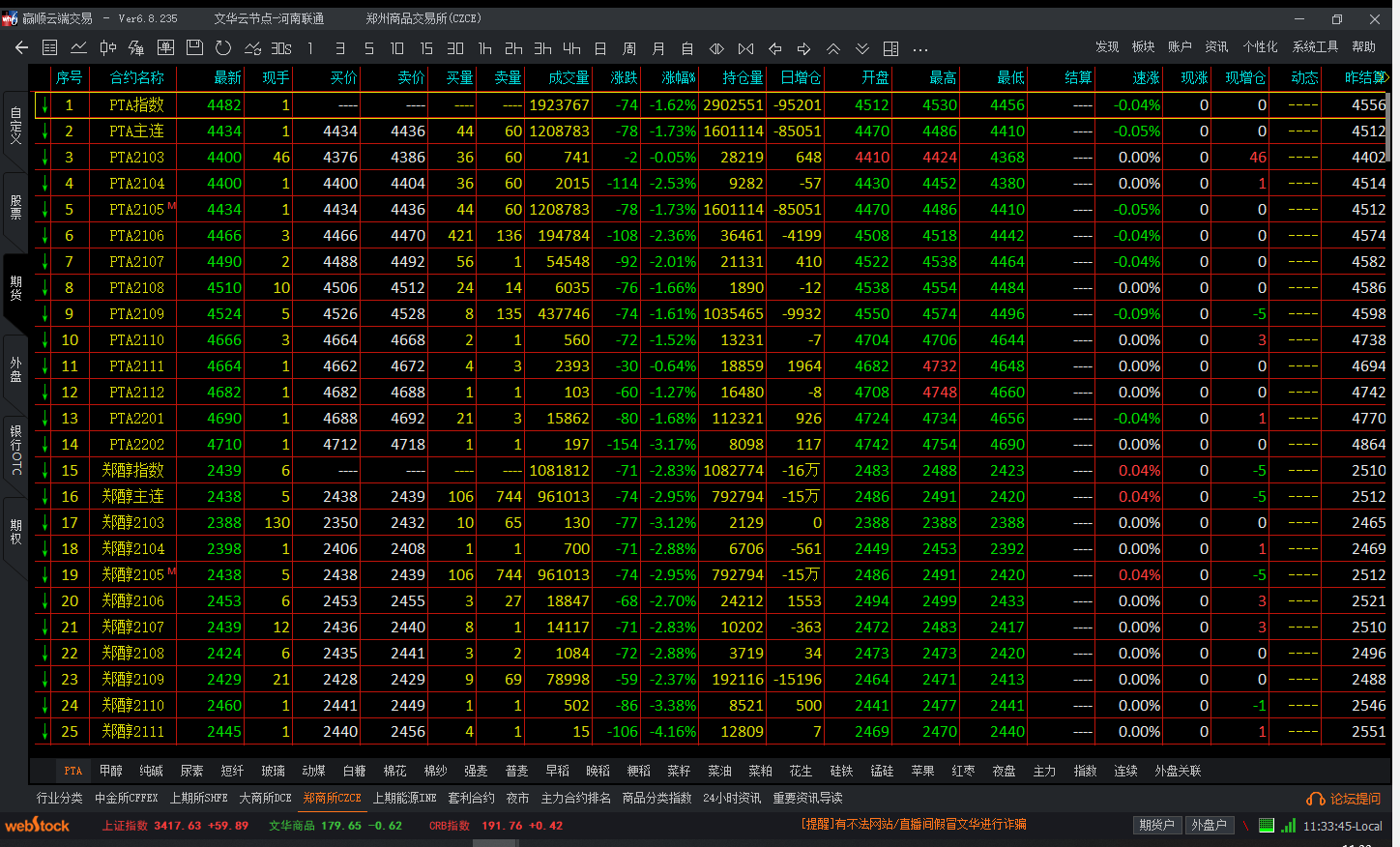The width and height of the screenshot is (1400, 847).
Task: Click the save floppy-disk toolbar icon
Action: [x=194, y=47]
